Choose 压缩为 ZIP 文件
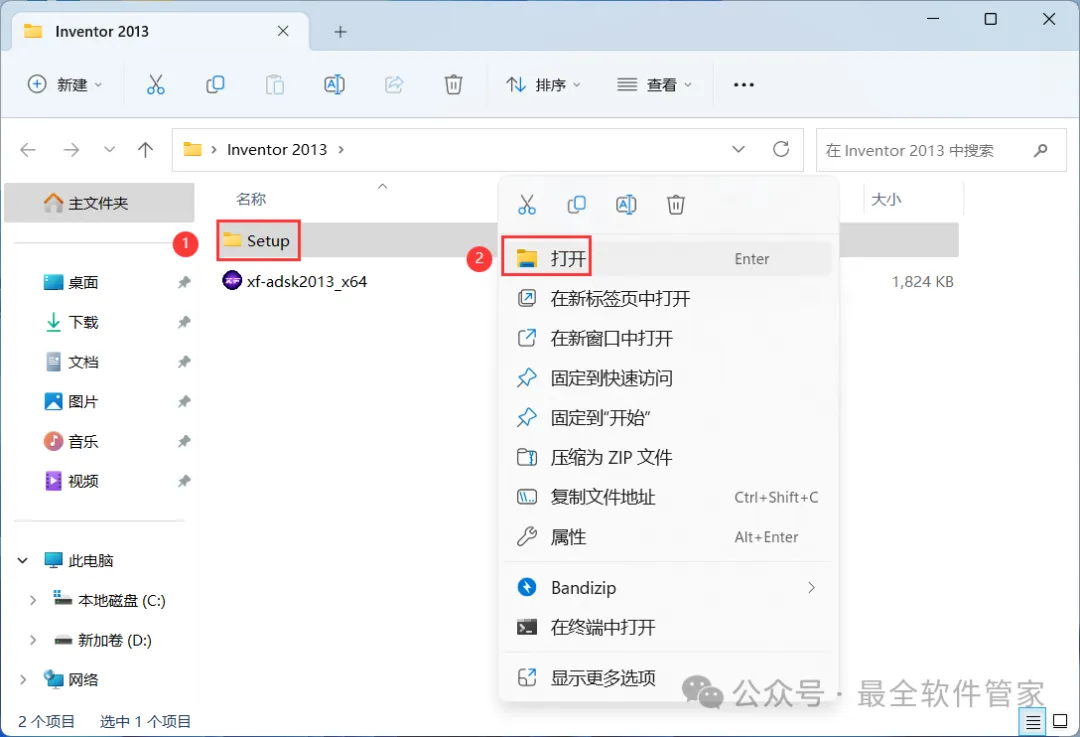Screen dimensions: 1080x737 (x=667, y=458)
